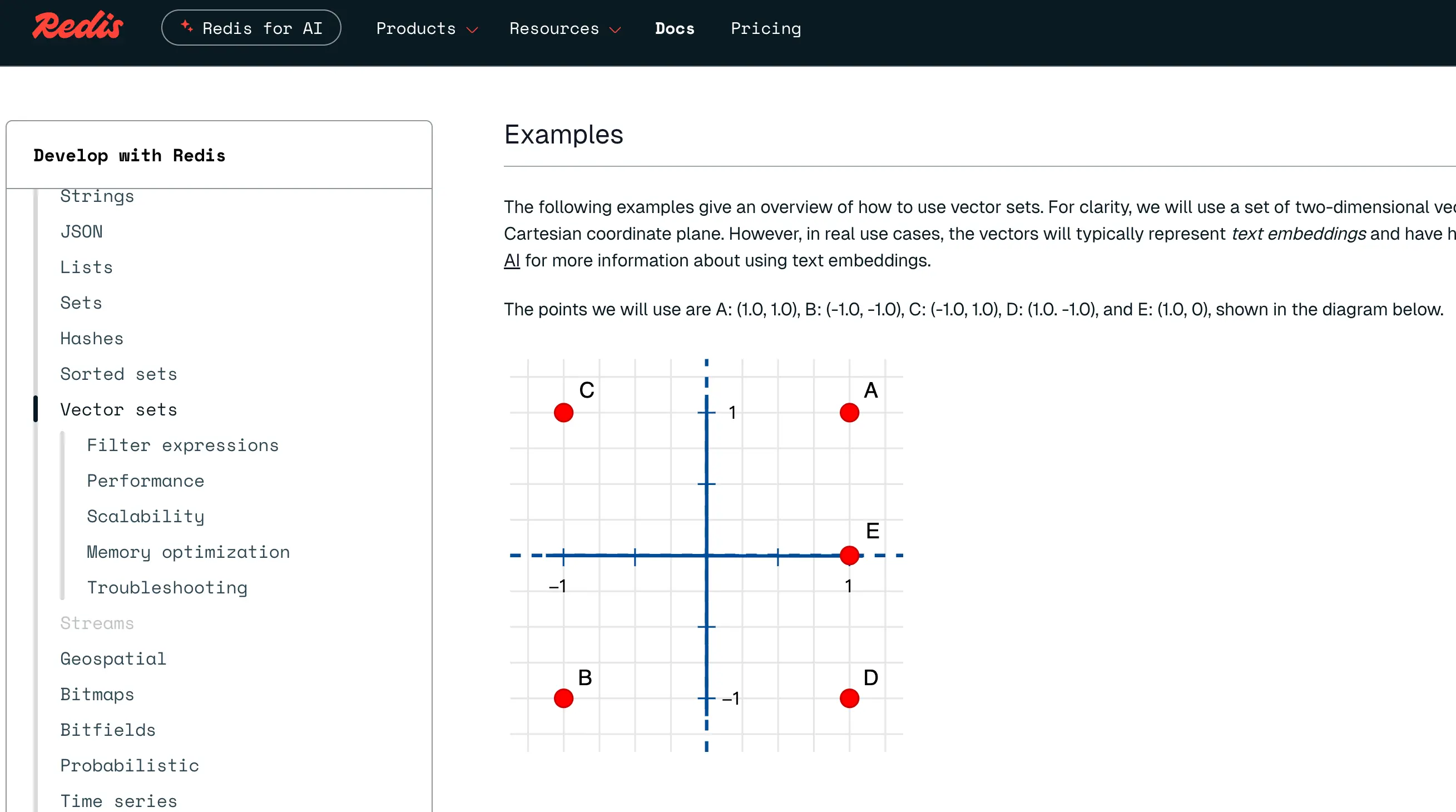Select the JSON data type link

click(81, 232)
